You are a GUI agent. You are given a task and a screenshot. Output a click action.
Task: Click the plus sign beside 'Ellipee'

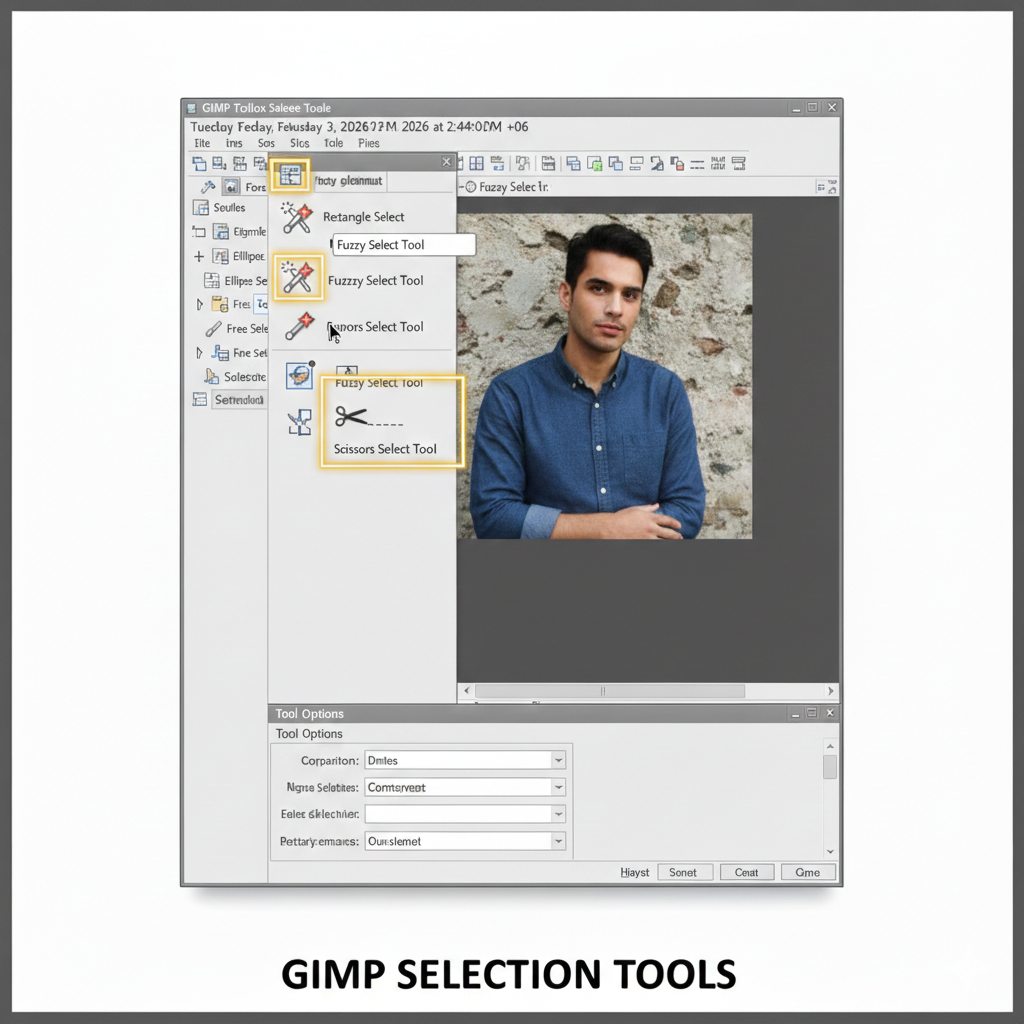199,257
